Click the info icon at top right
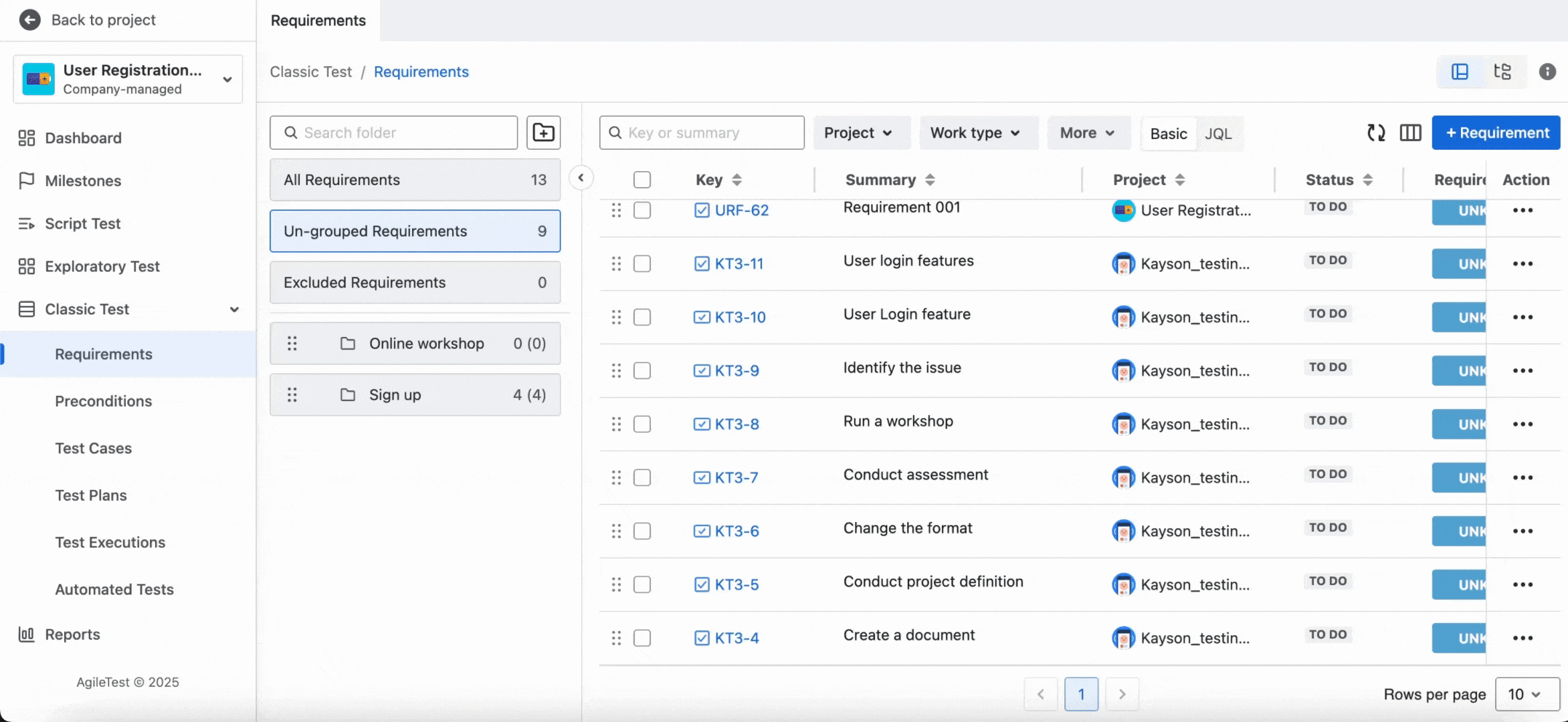 pyautogui.click(x=1547, y=72)
